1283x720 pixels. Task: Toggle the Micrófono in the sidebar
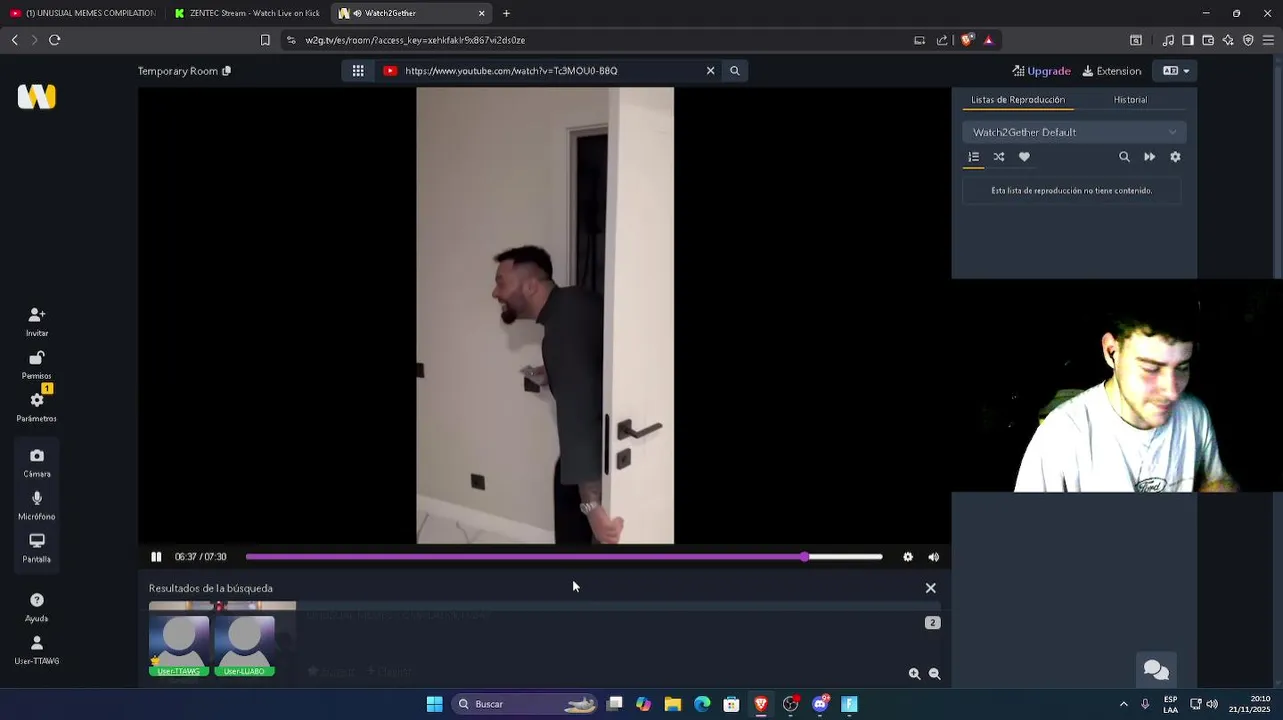point(37,505)
